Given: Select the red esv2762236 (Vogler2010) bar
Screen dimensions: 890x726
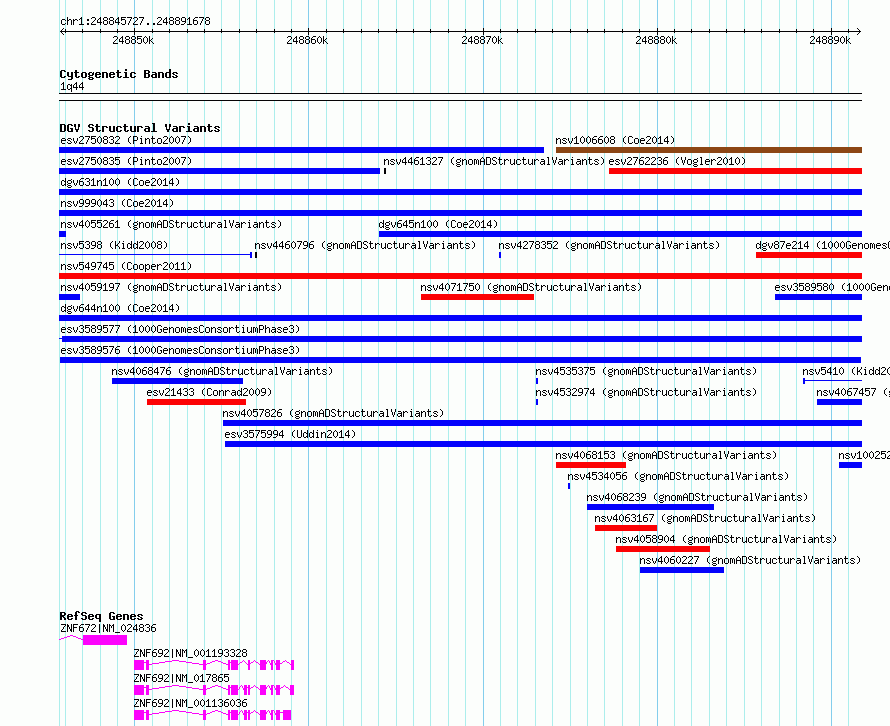Looking at the screenshot, I should pyautogui.click(x=736, y=171).
